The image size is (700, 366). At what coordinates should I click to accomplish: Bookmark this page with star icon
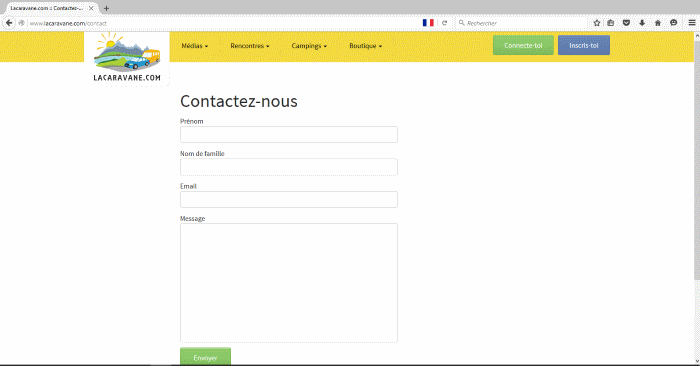tap(597, 23)
